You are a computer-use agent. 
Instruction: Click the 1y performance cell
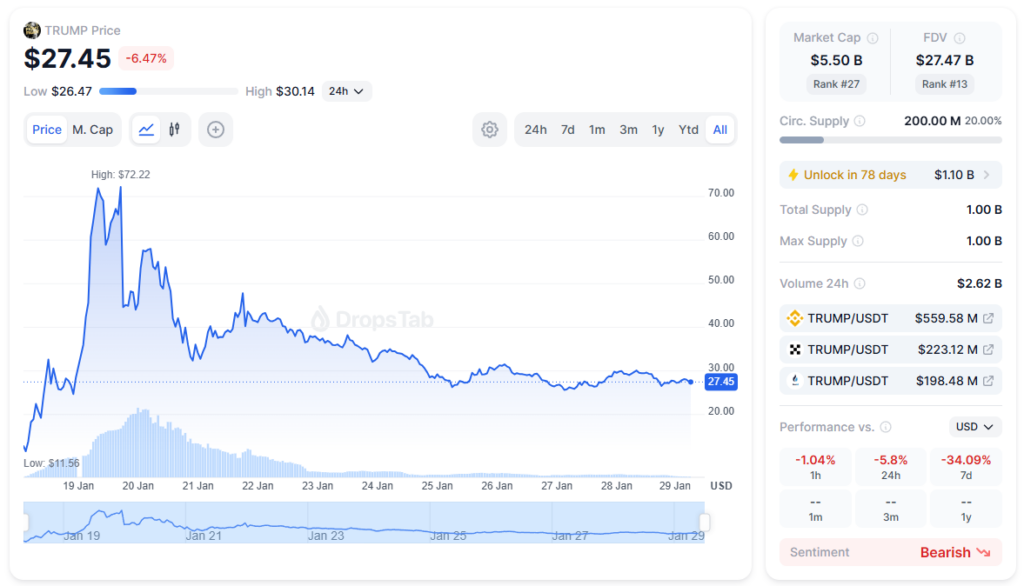tap(966, 509)
